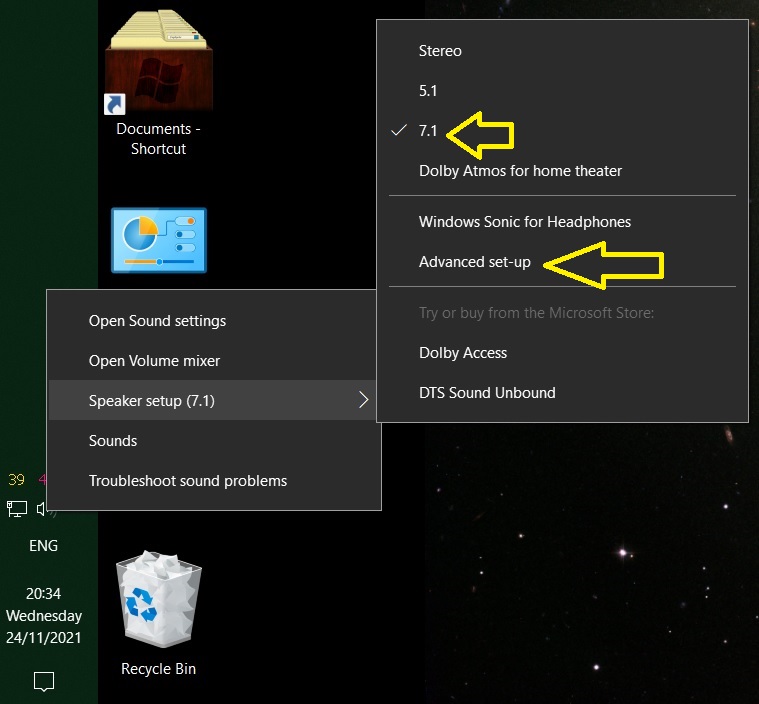Image resolution: width=759 pixels, height=704 pixels.
Task: Click the ENG language input switcher
Action: point(43,546)
